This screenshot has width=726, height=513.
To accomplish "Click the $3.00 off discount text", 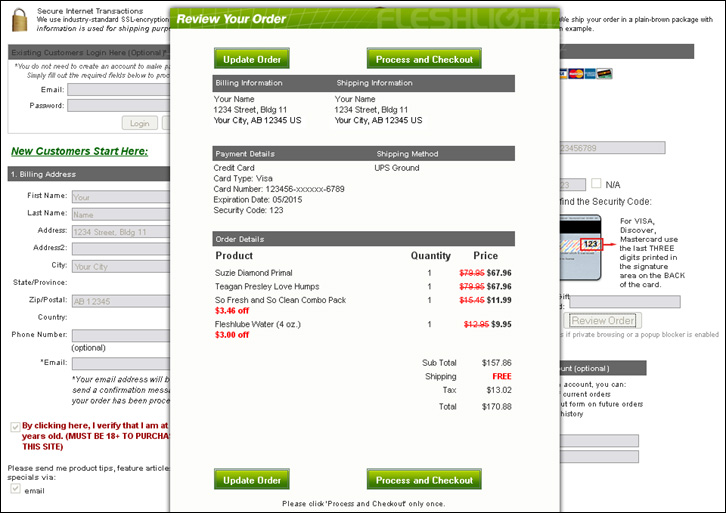I will pos(232,335).
